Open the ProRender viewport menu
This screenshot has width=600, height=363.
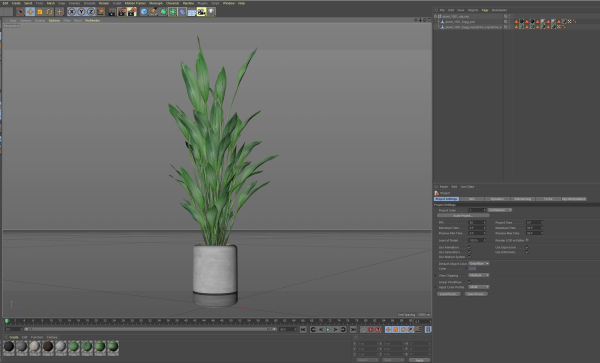pos(93,20)
